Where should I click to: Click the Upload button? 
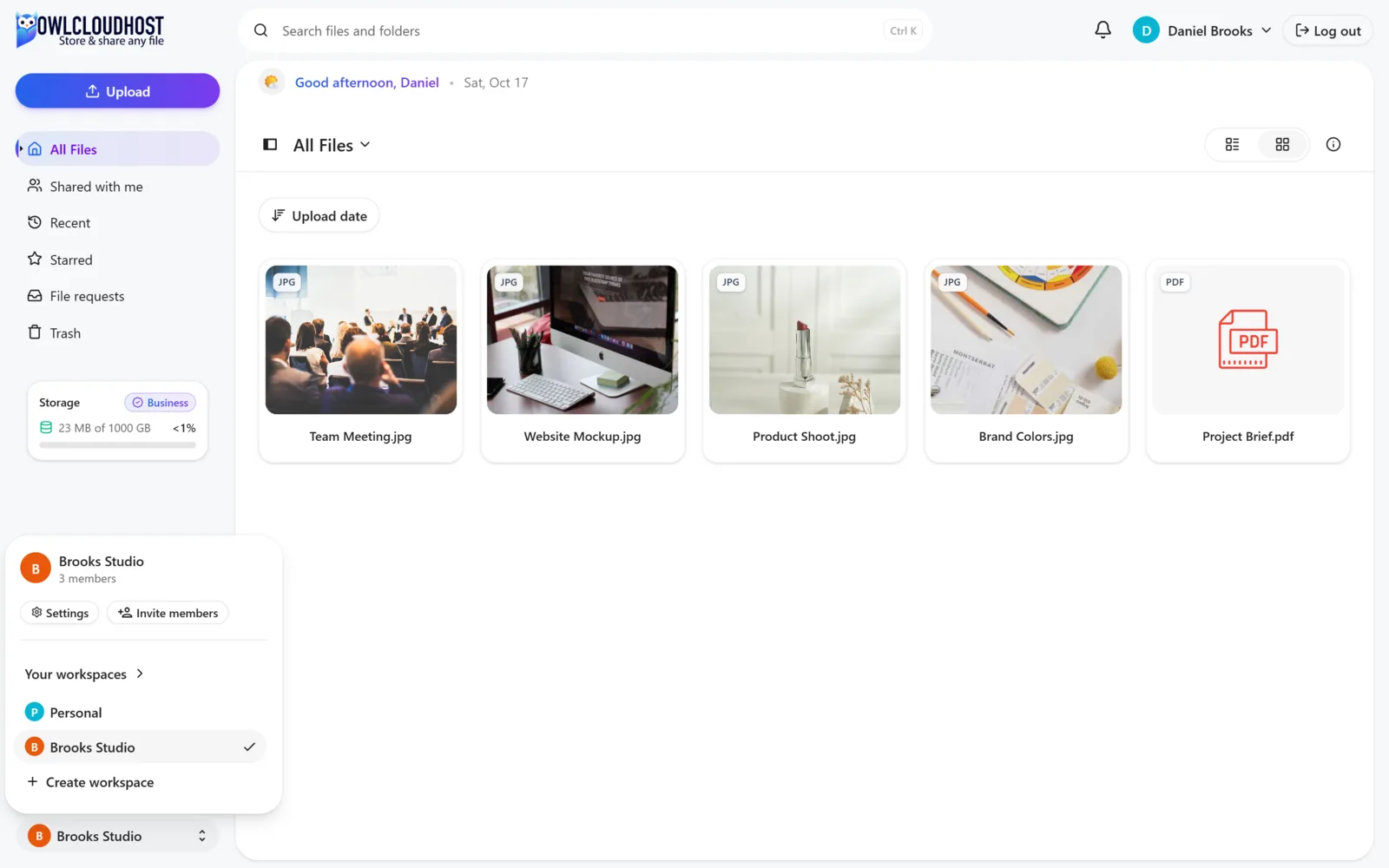tap(117, 91)
